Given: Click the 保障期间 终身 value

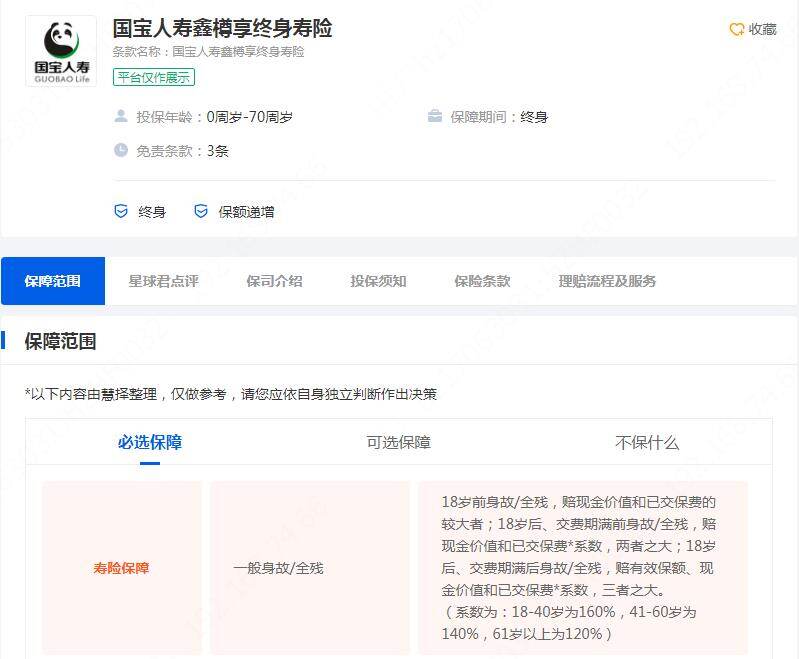Looking at the screenshot, I should click(534, 117).
